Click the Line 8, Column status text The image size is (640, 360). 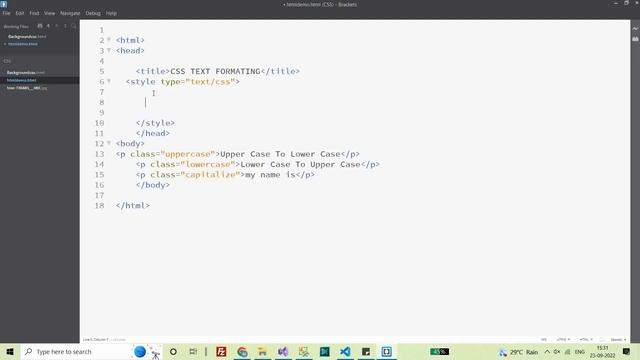[96, 340]
